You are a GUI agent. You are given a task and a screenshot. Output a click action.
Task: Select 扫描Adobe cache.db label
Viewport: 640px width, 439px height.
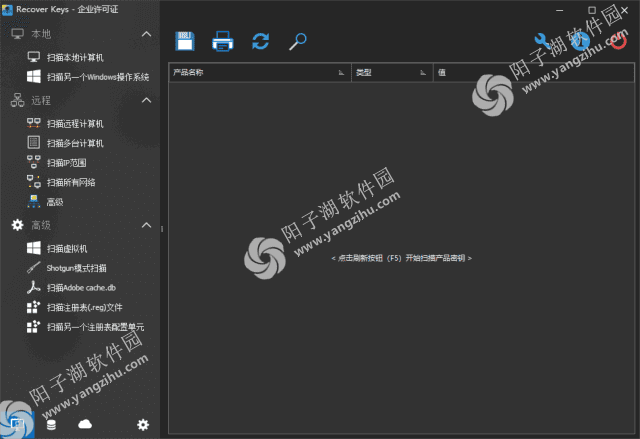coord(81,288)
